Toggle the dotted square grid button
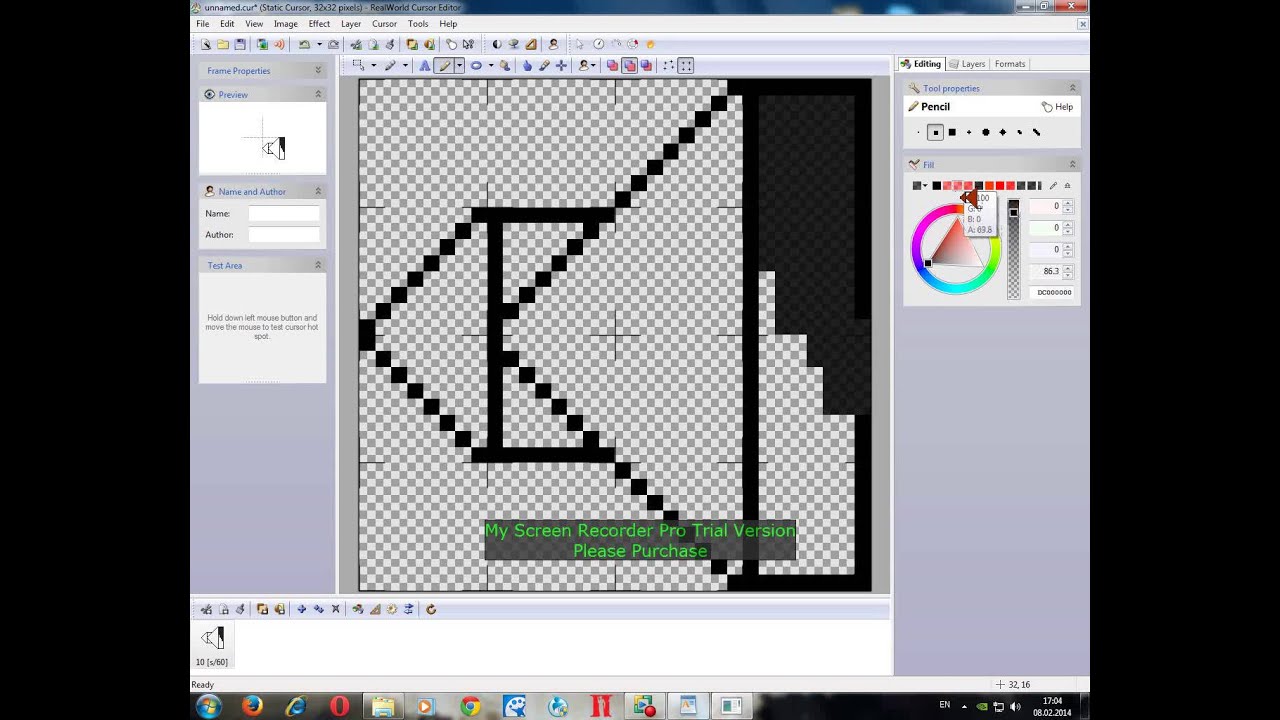The width and height of the screenshot is (1280, 720). [x=686, y=65]
